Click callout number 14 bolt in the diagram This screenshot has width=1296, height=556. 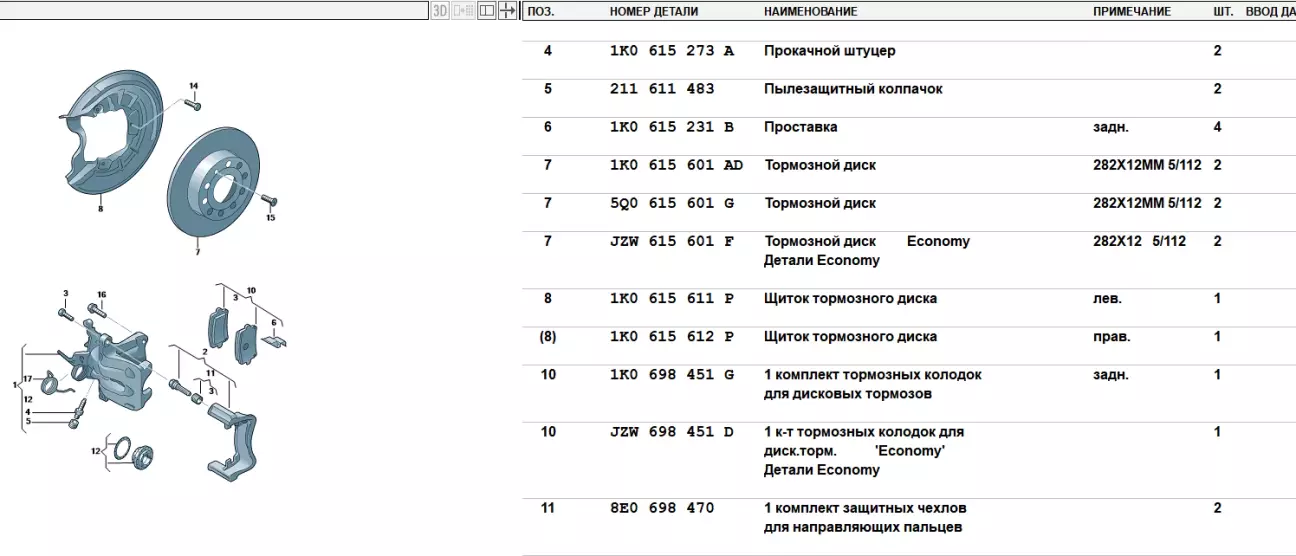pos(193,104)
